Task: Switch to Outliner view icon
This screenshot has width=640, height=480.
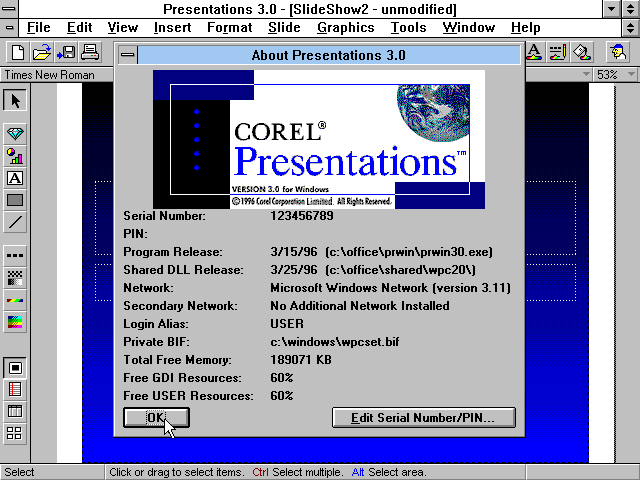Action: [15, 389]
